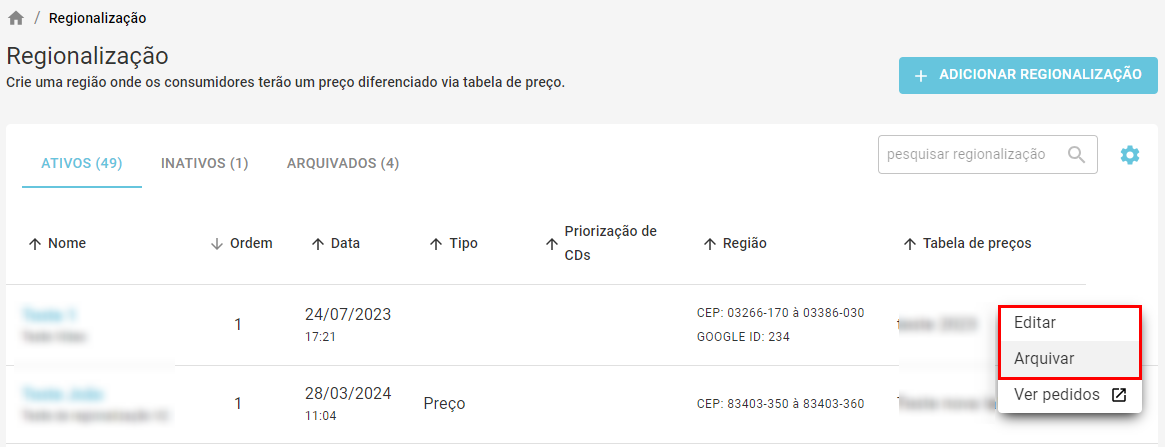Click the Priorização de CDs sort arrow

coord(551,244)
